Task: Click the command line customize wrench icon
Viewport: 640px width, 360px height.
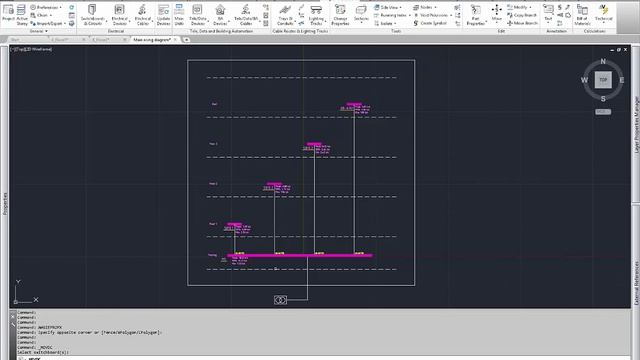Action: pyautogui.click(x=13, y=325)
